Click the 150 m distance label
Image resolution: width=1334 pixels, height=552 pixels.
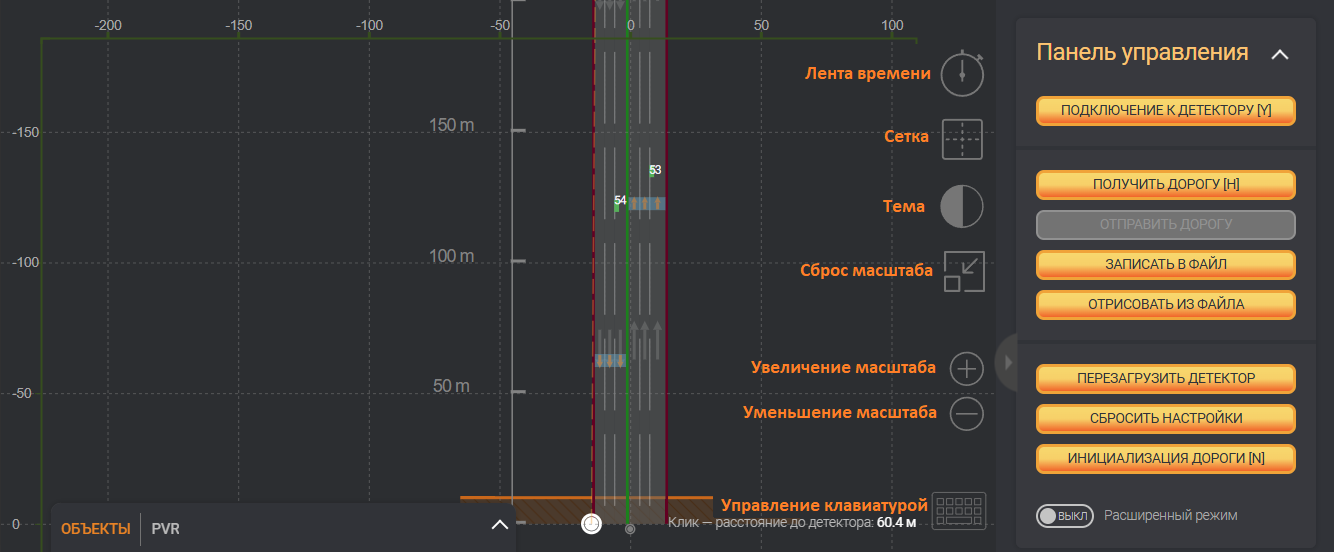pos(452,125)
